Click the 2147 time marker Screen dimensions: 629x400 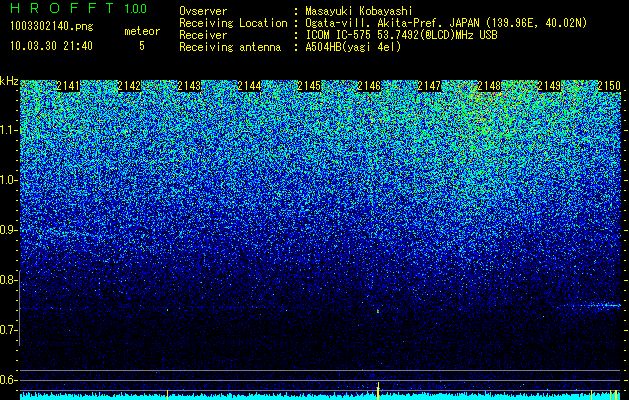[429, 86]
